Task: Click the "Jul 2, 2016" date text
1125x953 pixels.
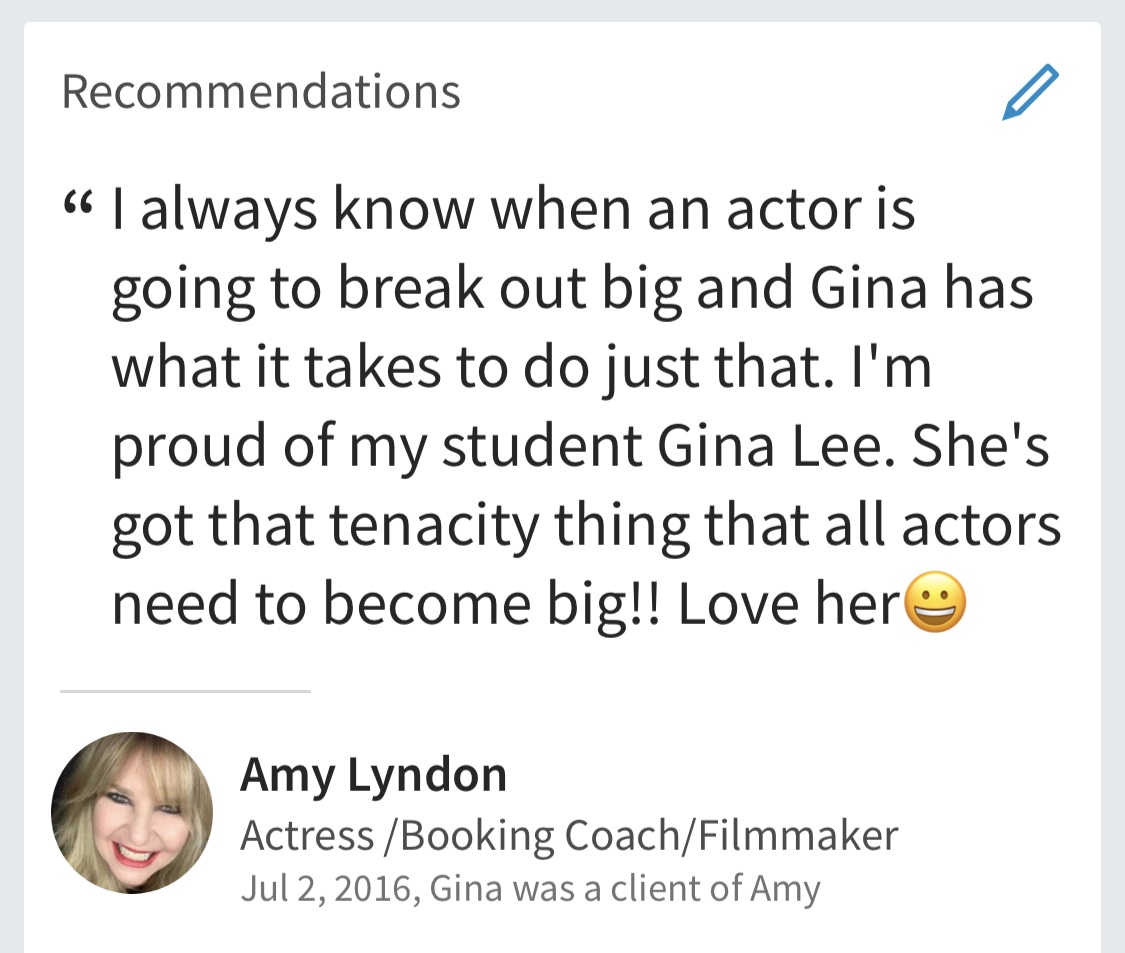Action: (326, 888)
